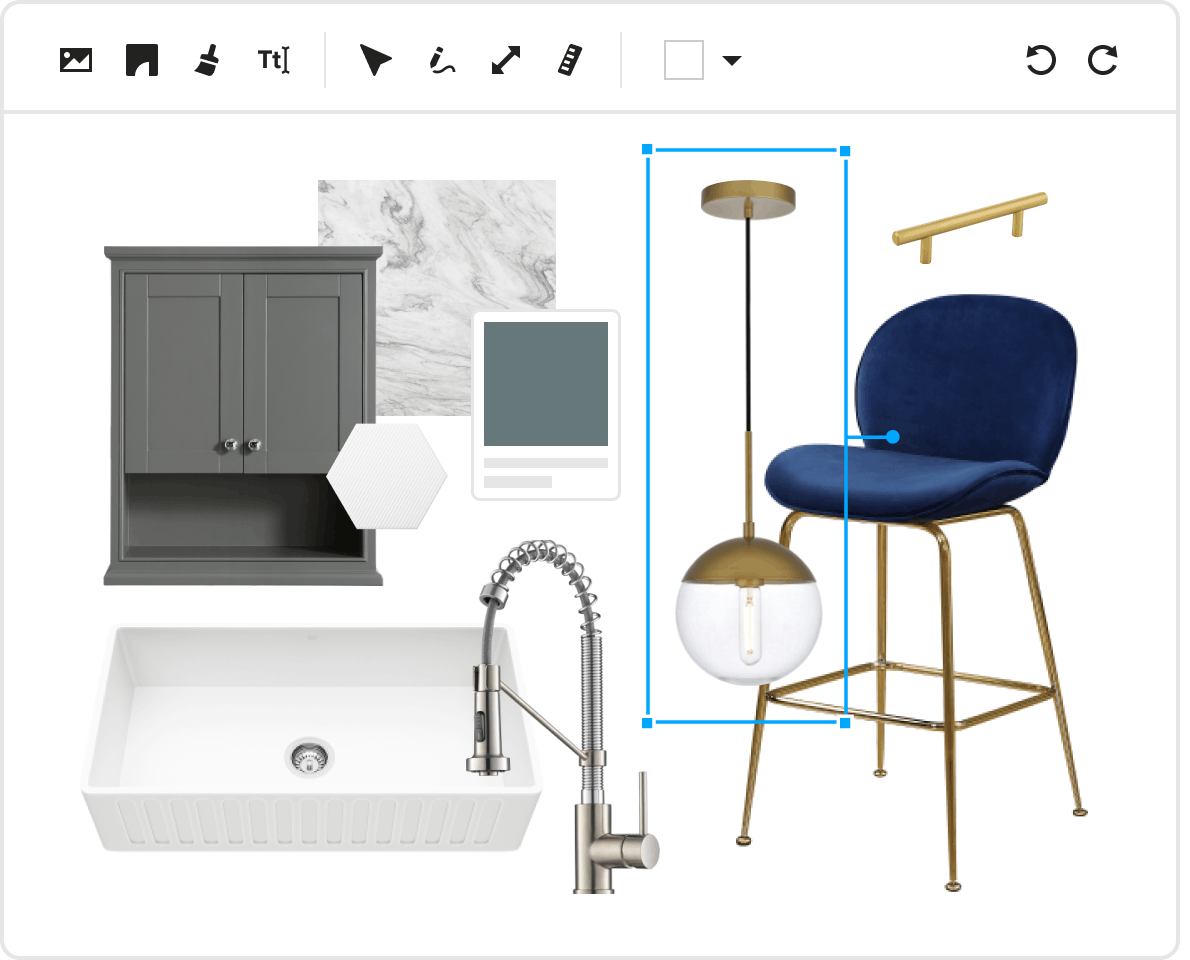Activate the paint brush tool
The width and height of the screenshot is (1190, 960).
click(206, 60)
